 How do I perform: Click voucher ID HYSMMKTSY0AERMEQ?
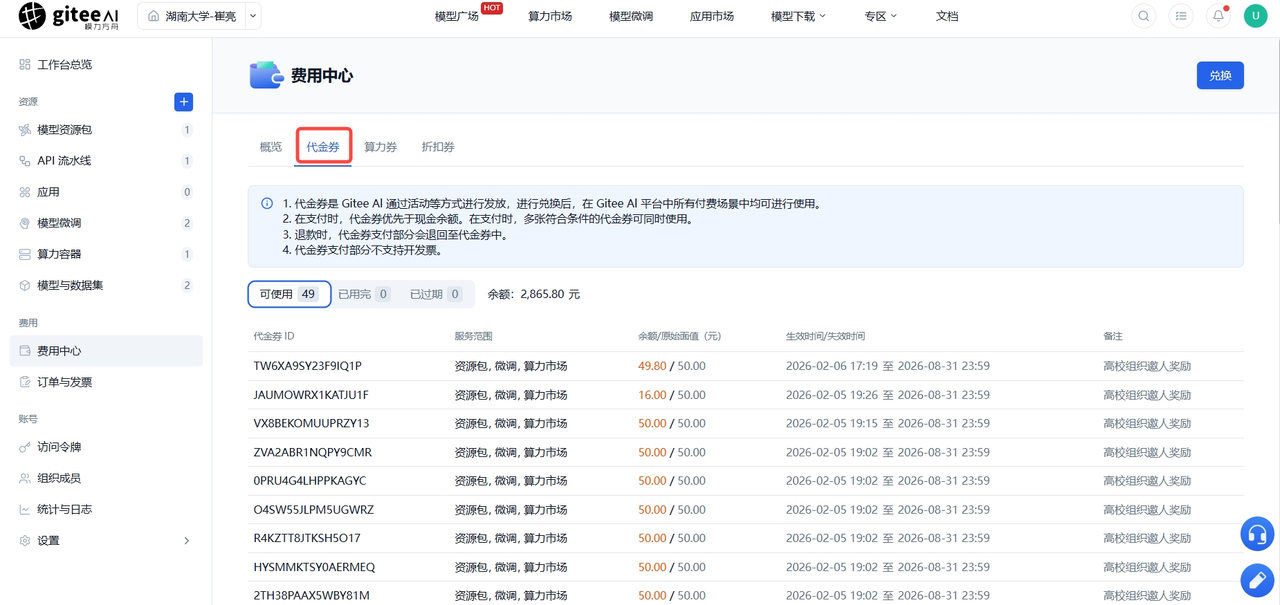(314, 567)
